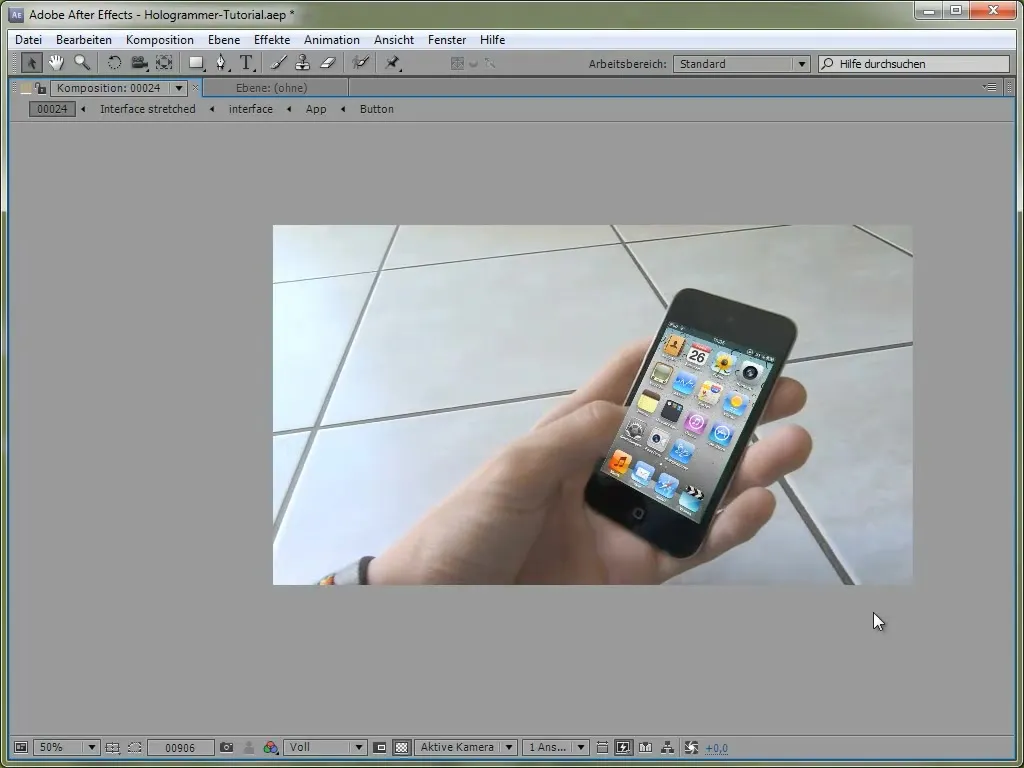Open the Hilfe menu
The width and height of the screenshot is (1024, 768).
492,40
